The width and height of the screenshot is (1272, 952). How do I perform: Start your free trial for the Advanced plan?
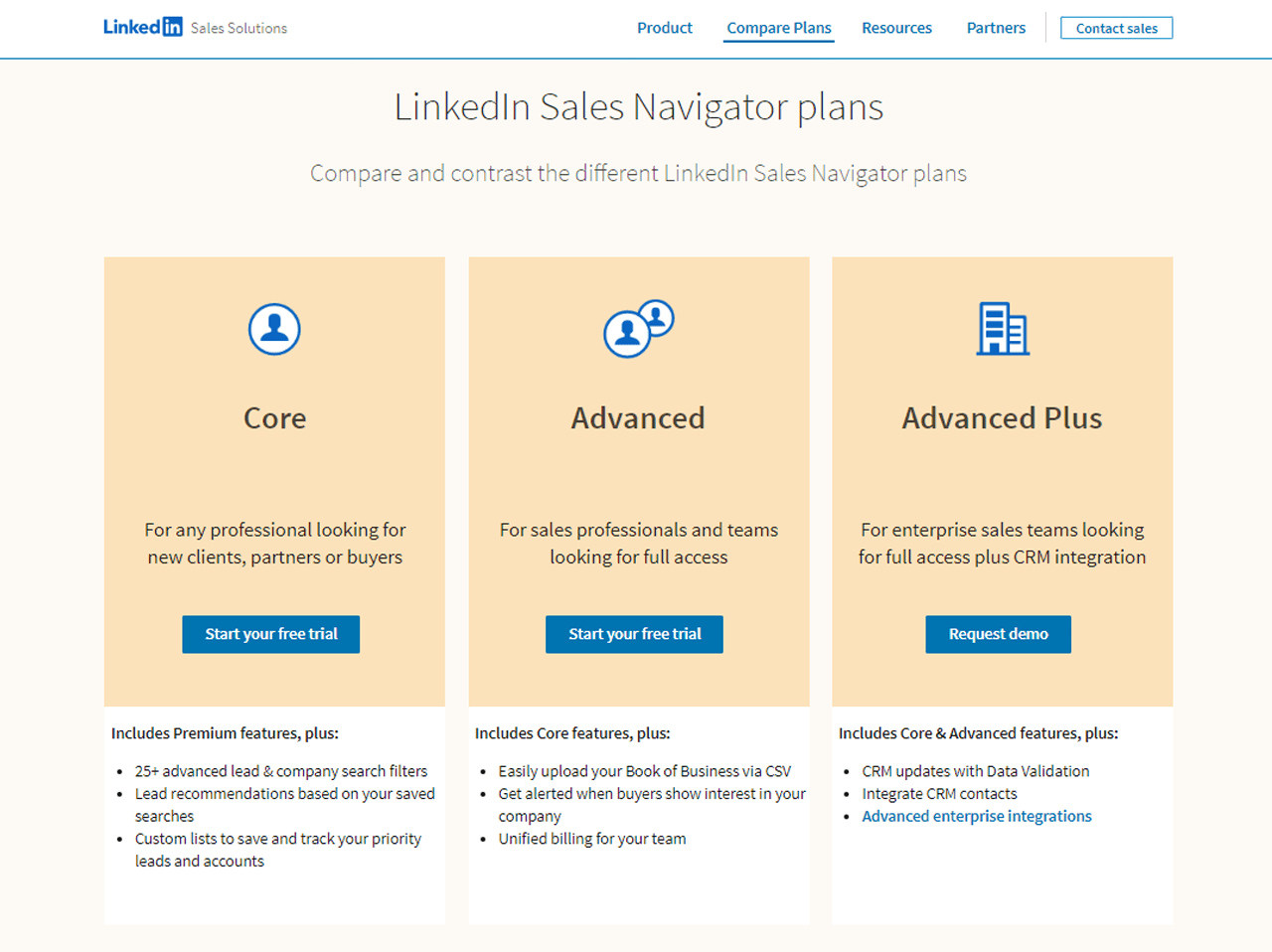tap(634, 634)
